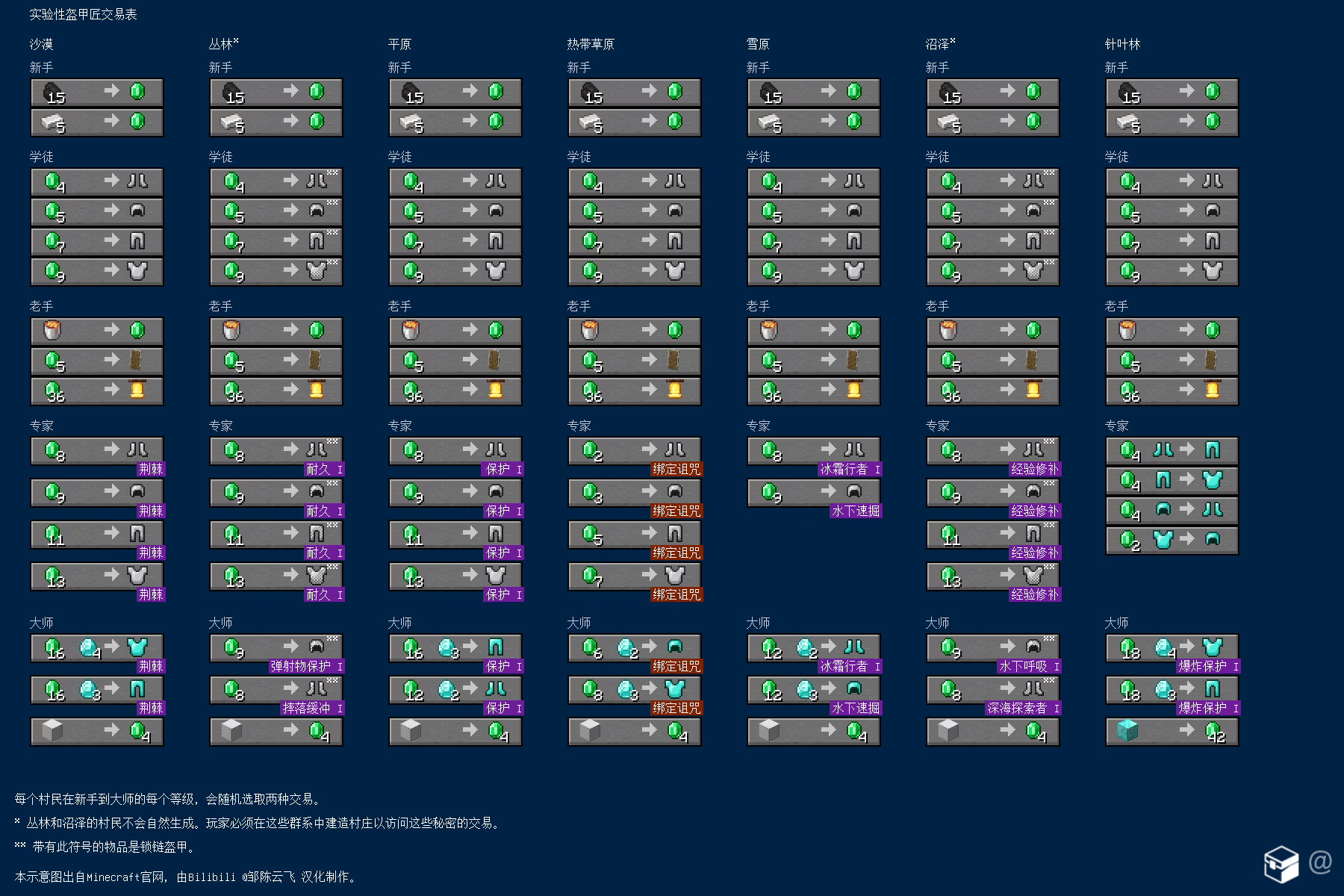The image size is (1344, 896).
Task: Click 爆炸保护 I label on 针叶林 chestplate trade
Action: point(1209,666)
